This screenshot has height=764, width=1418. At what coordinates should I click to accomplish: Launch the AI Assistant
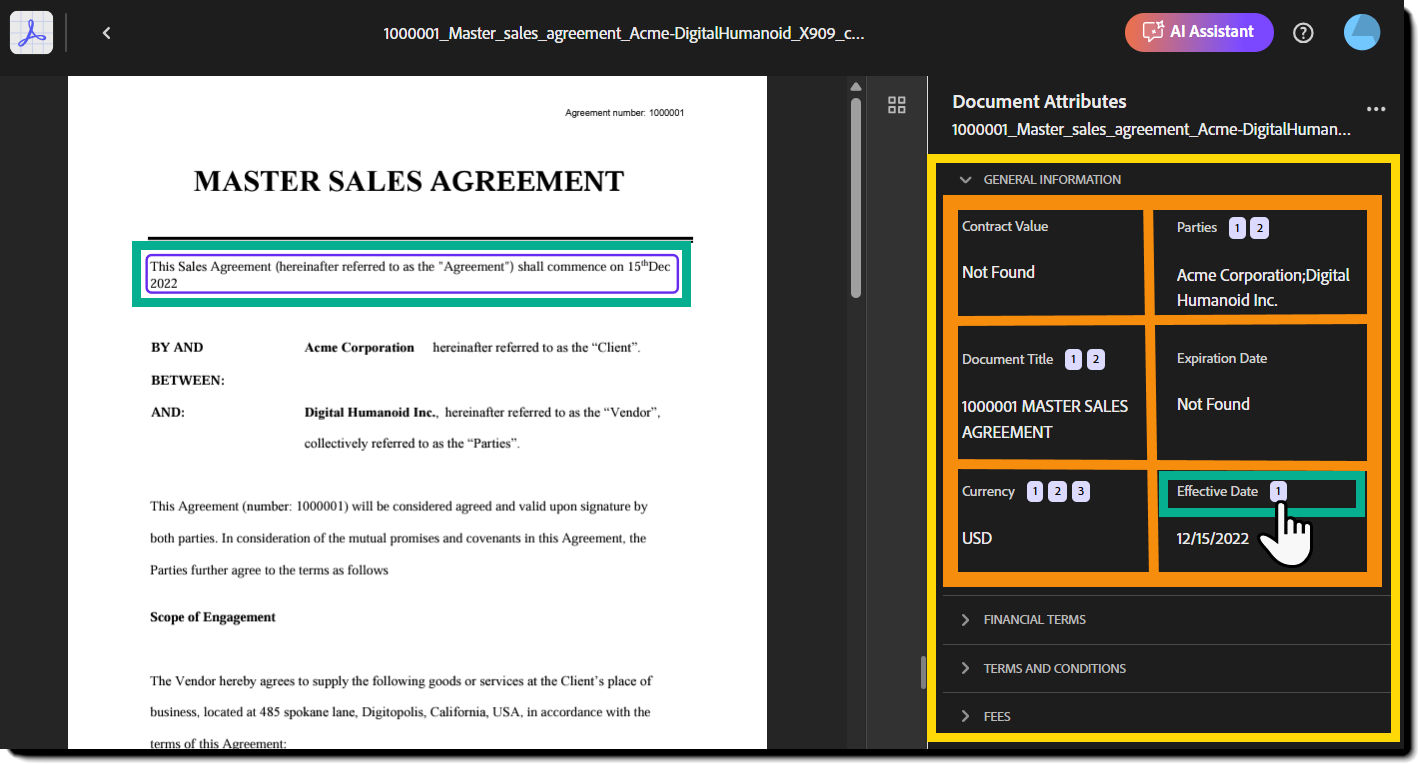(x=1199, y=32)
